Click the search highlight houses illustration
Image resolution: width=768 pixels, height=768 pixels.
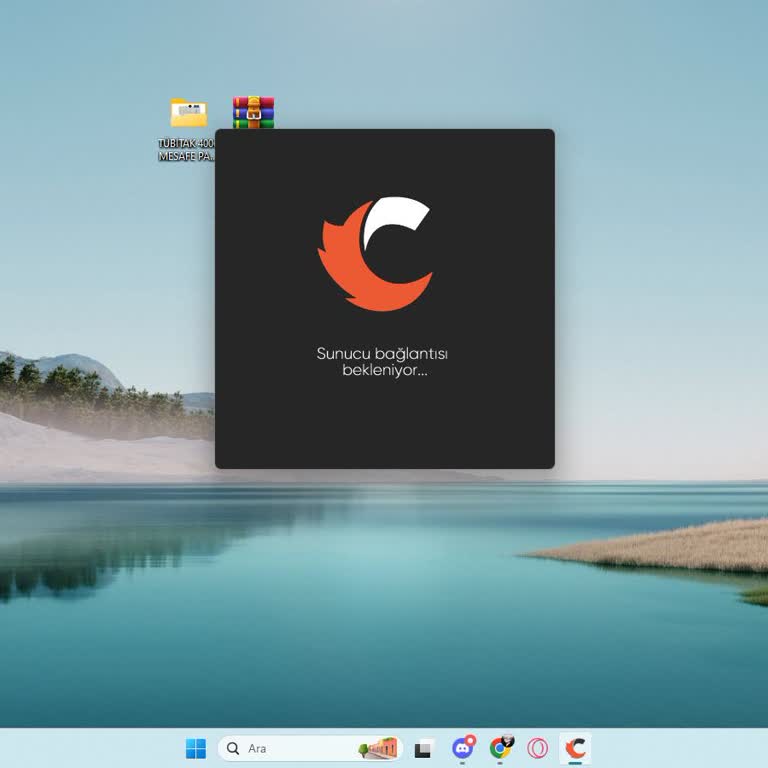[379, 748]
